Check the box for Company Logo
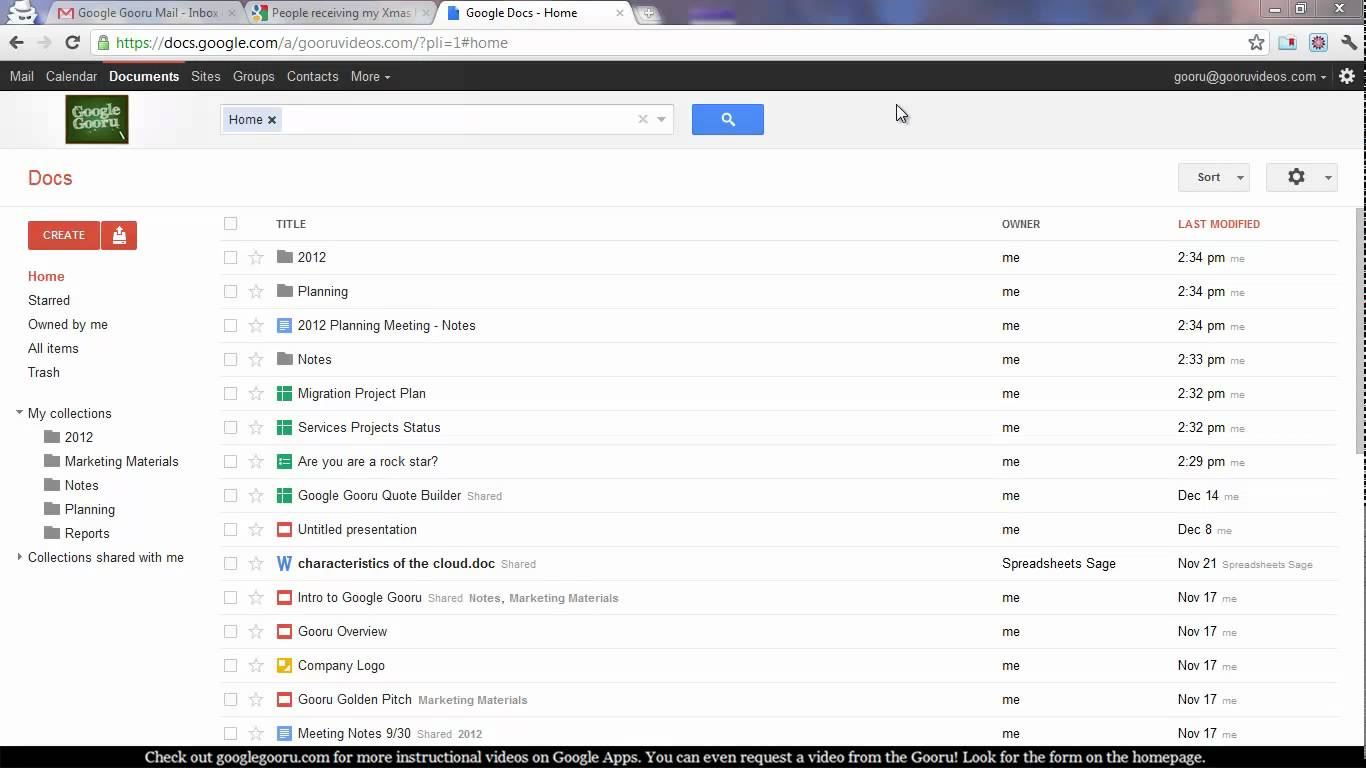The image size is (1366, 768). 231,665
